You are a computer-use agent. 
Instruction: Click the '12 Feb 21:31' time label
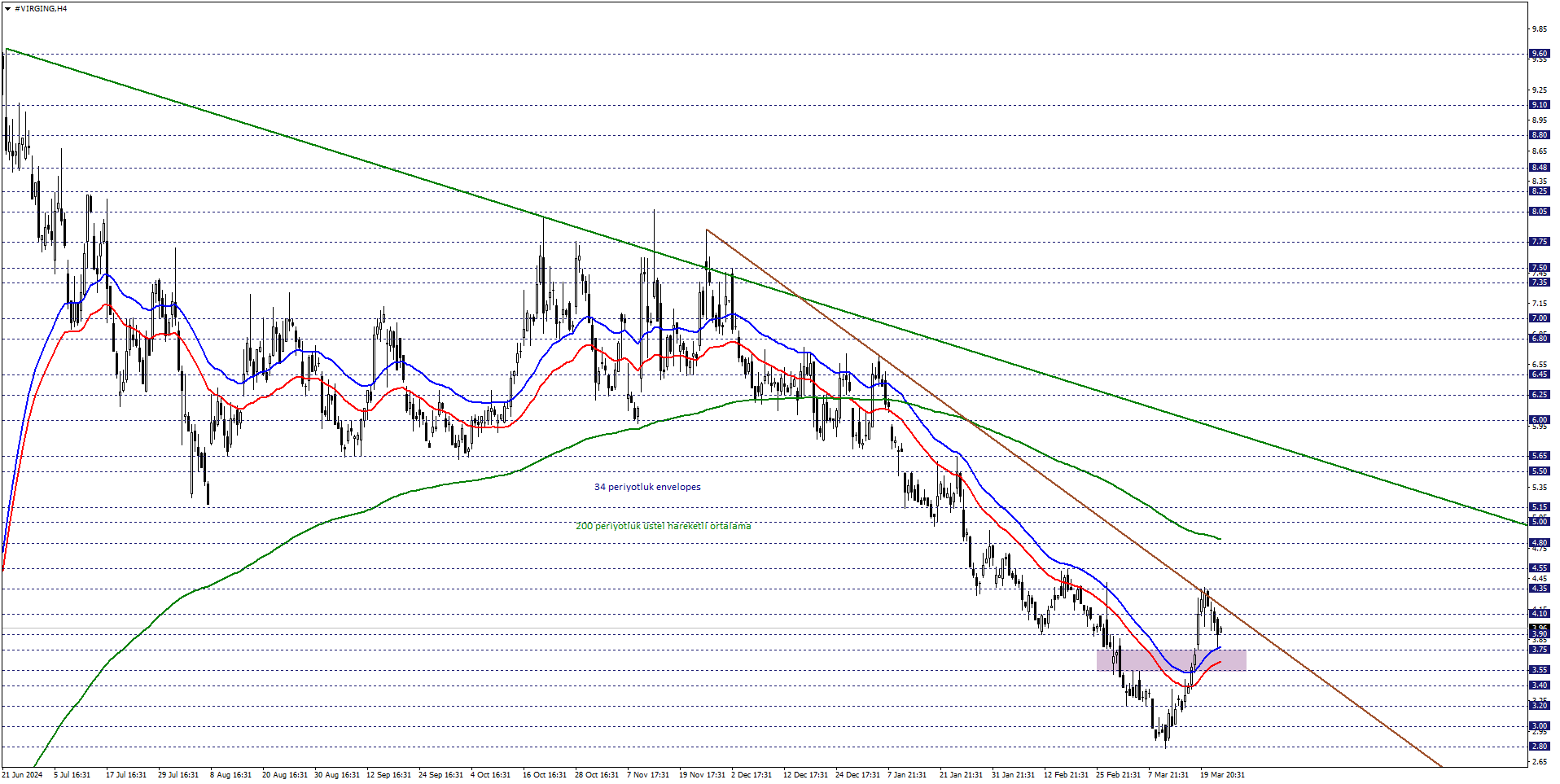pyautogui.click(x=1066, y=775)
